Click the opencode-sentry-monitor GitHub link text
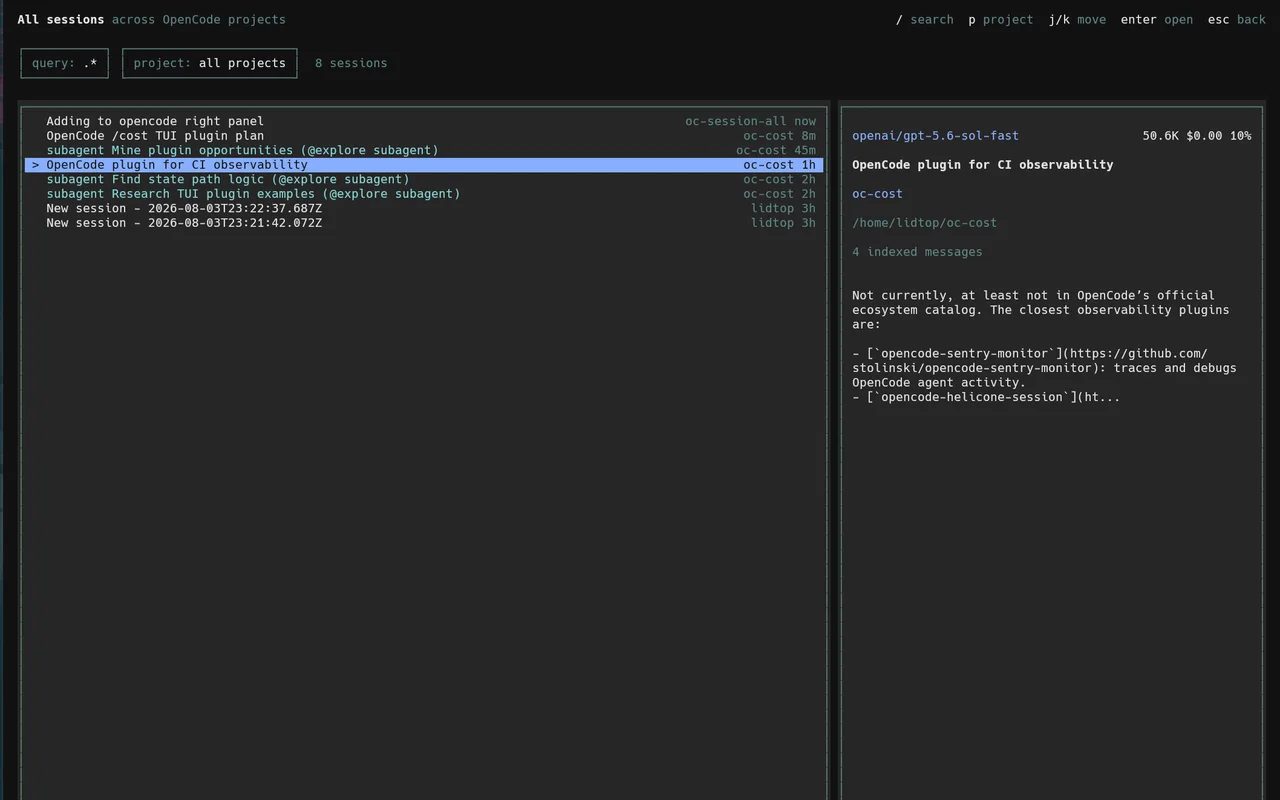Screen dimensions: 1280x800 1044,360
